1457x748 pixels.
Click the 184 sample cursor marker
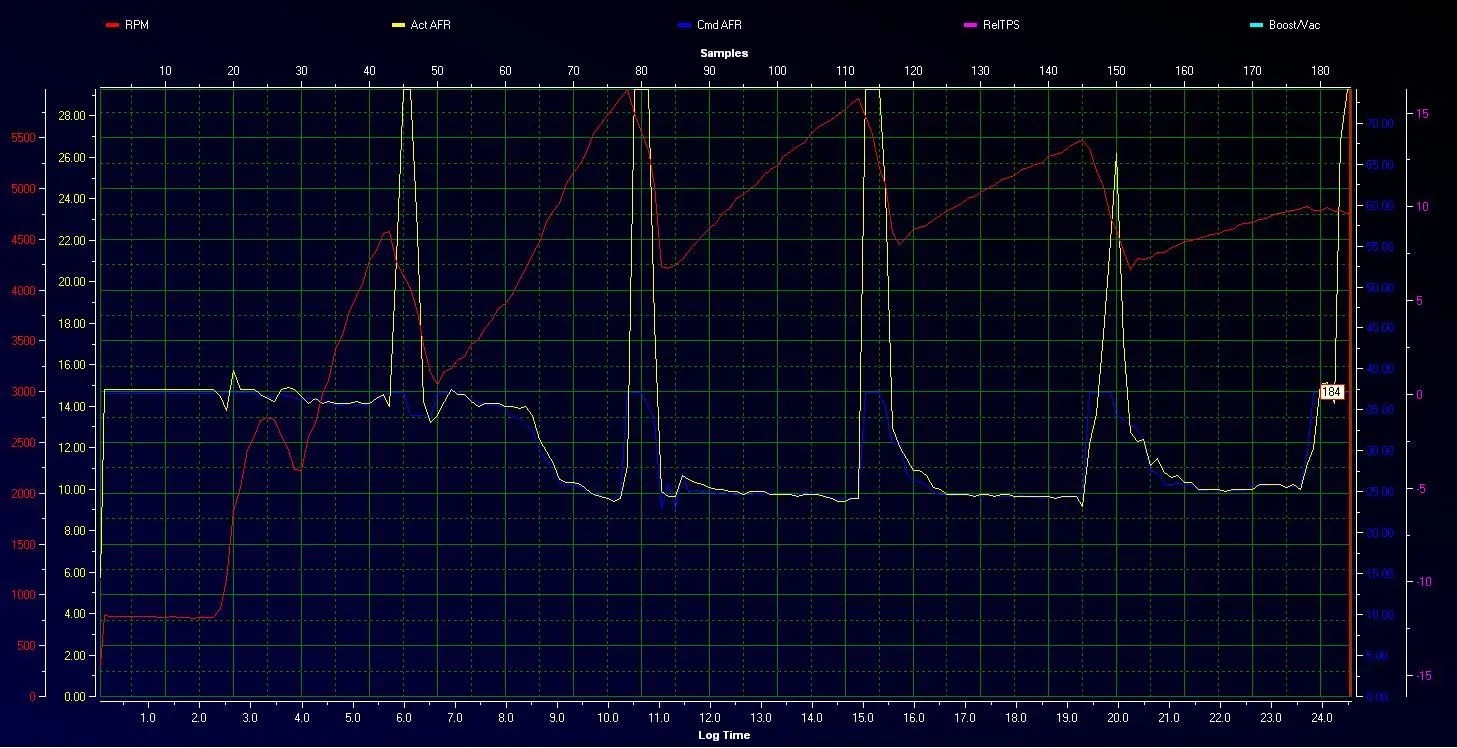click(1331, 393)
